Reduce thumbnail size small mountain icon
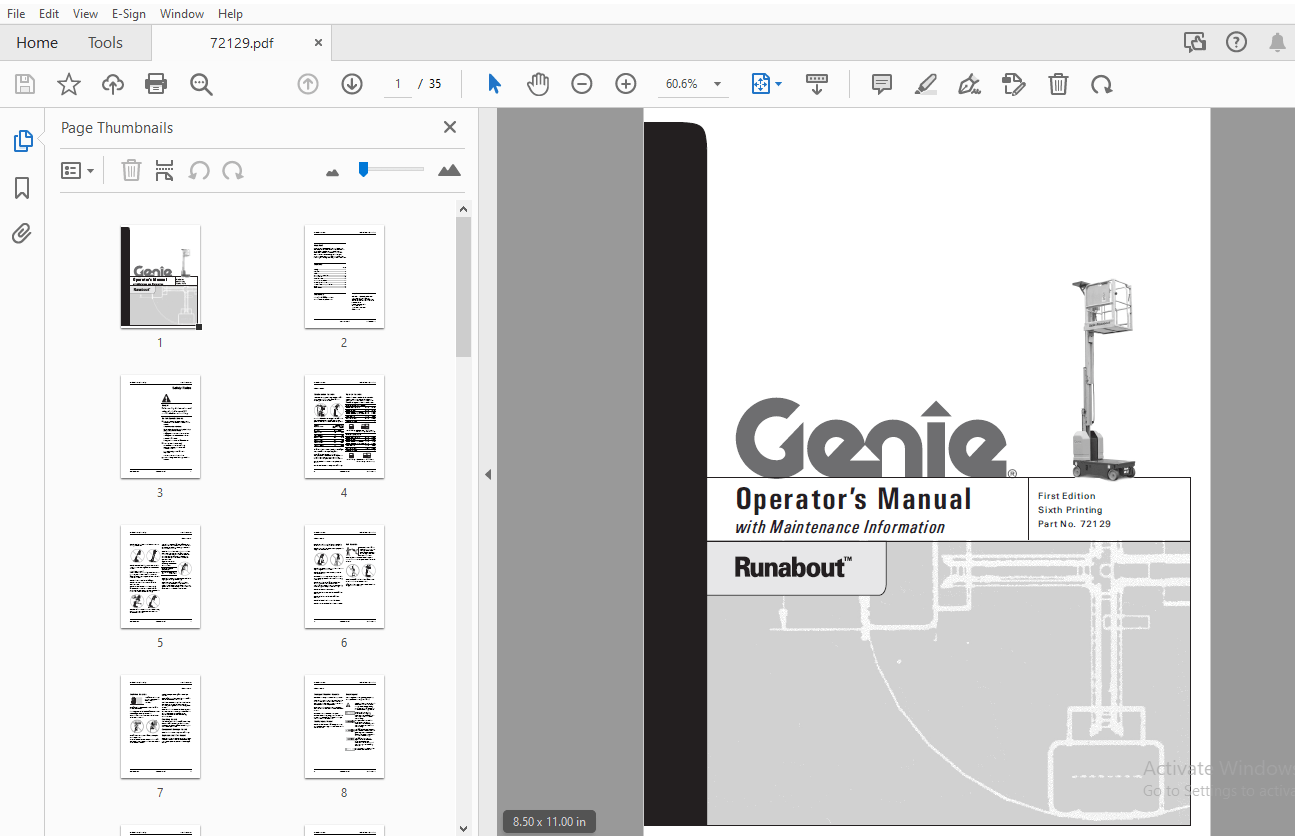Image resolution: width=1295 pixels, height=836 pixels. [x=333, y=172]
